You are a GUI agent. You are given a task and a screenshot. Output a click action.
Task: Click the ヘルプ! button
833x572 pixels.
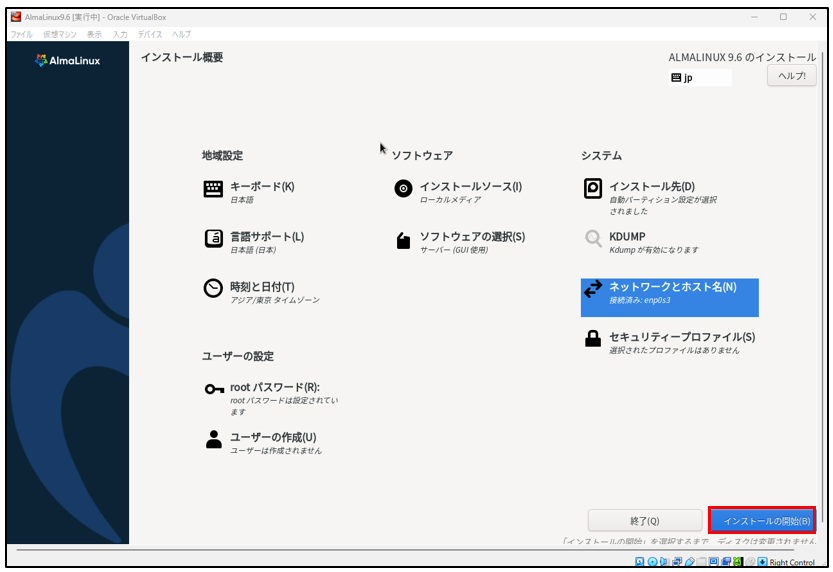click(x=791, y=76)
